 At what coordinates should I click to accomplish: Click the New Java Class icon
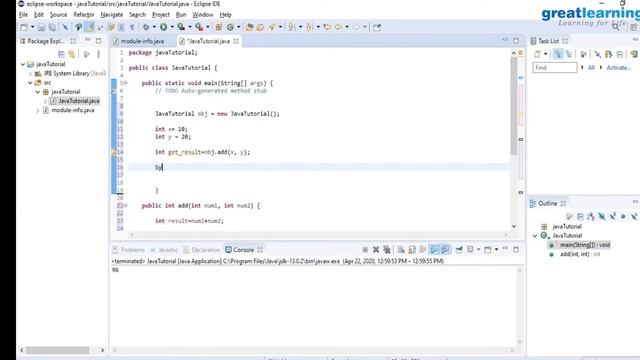pos(230,27)
